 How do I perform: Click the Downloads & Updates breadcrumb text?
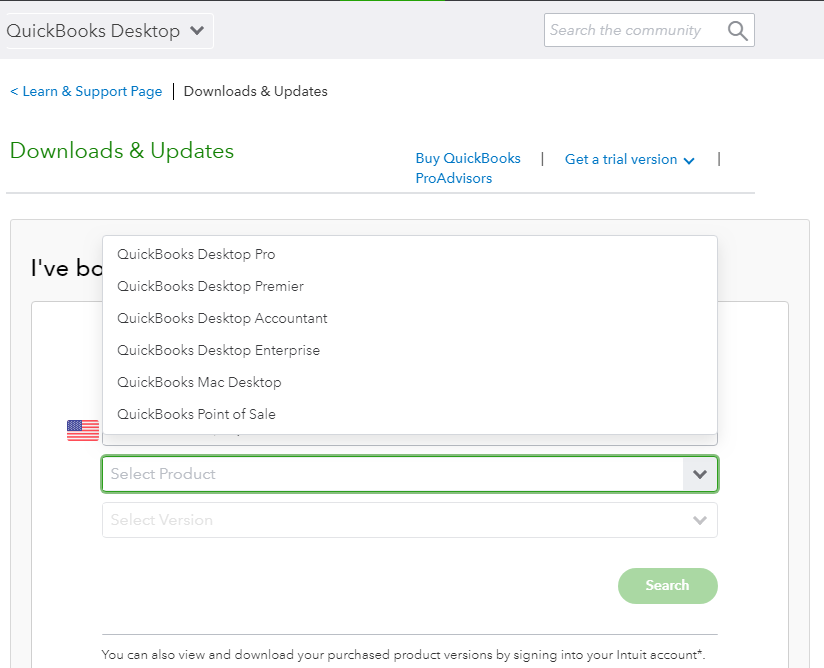click(255, 92)
